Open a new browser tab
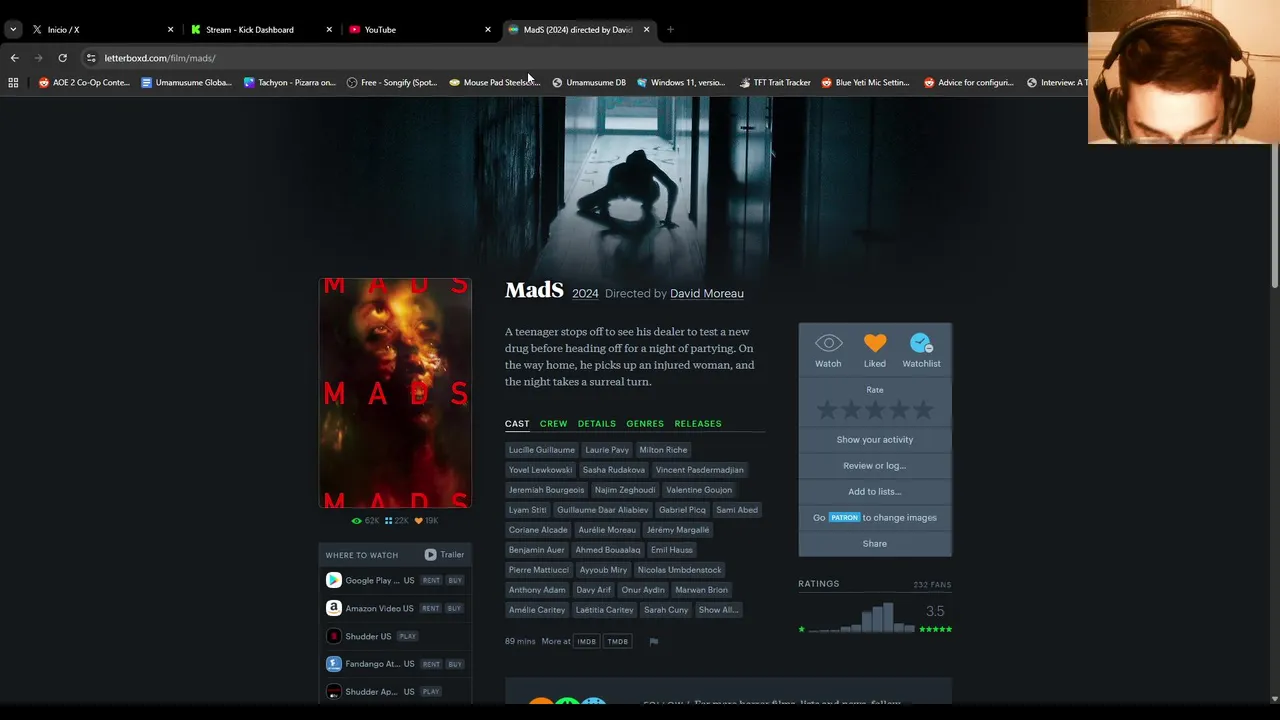The image size is (1280, 720). click(670, 30)
